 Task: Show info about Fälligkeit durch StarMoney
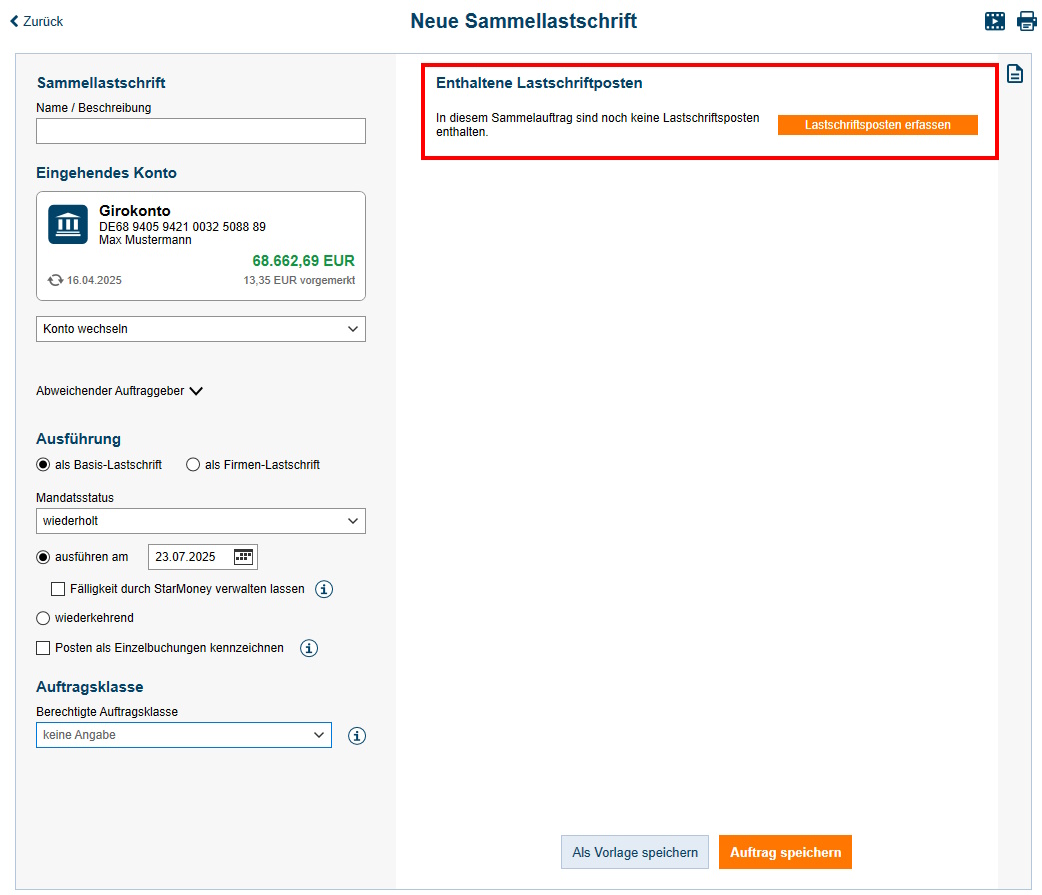tap(324, 589)
